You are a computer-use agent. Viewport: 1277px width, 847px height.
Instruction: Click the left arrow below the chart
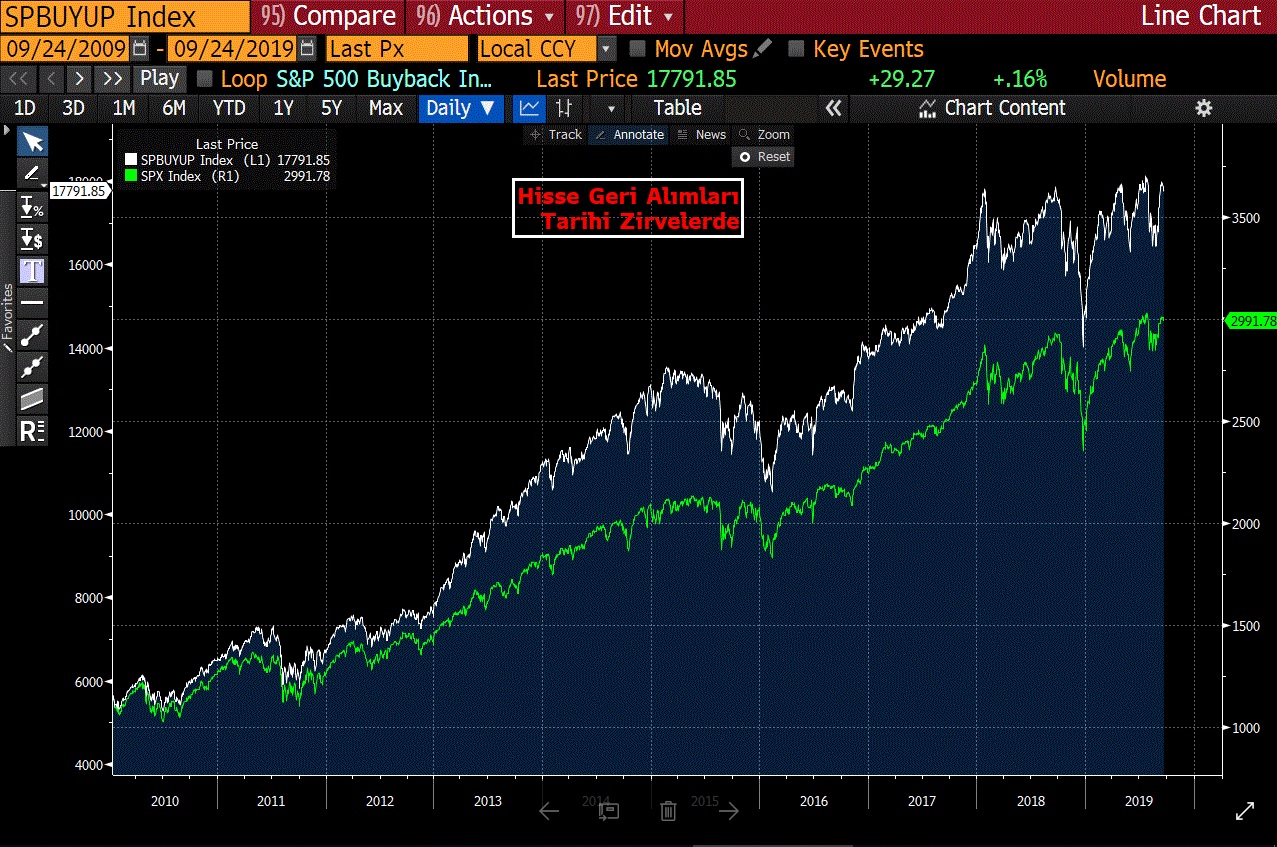[549, 811]
